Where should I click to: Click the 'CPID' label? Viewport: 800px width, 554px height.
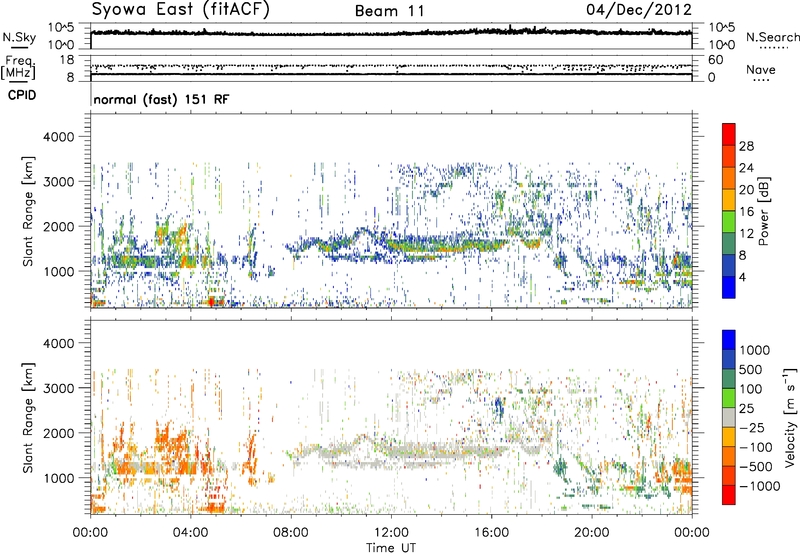[22, 95]
